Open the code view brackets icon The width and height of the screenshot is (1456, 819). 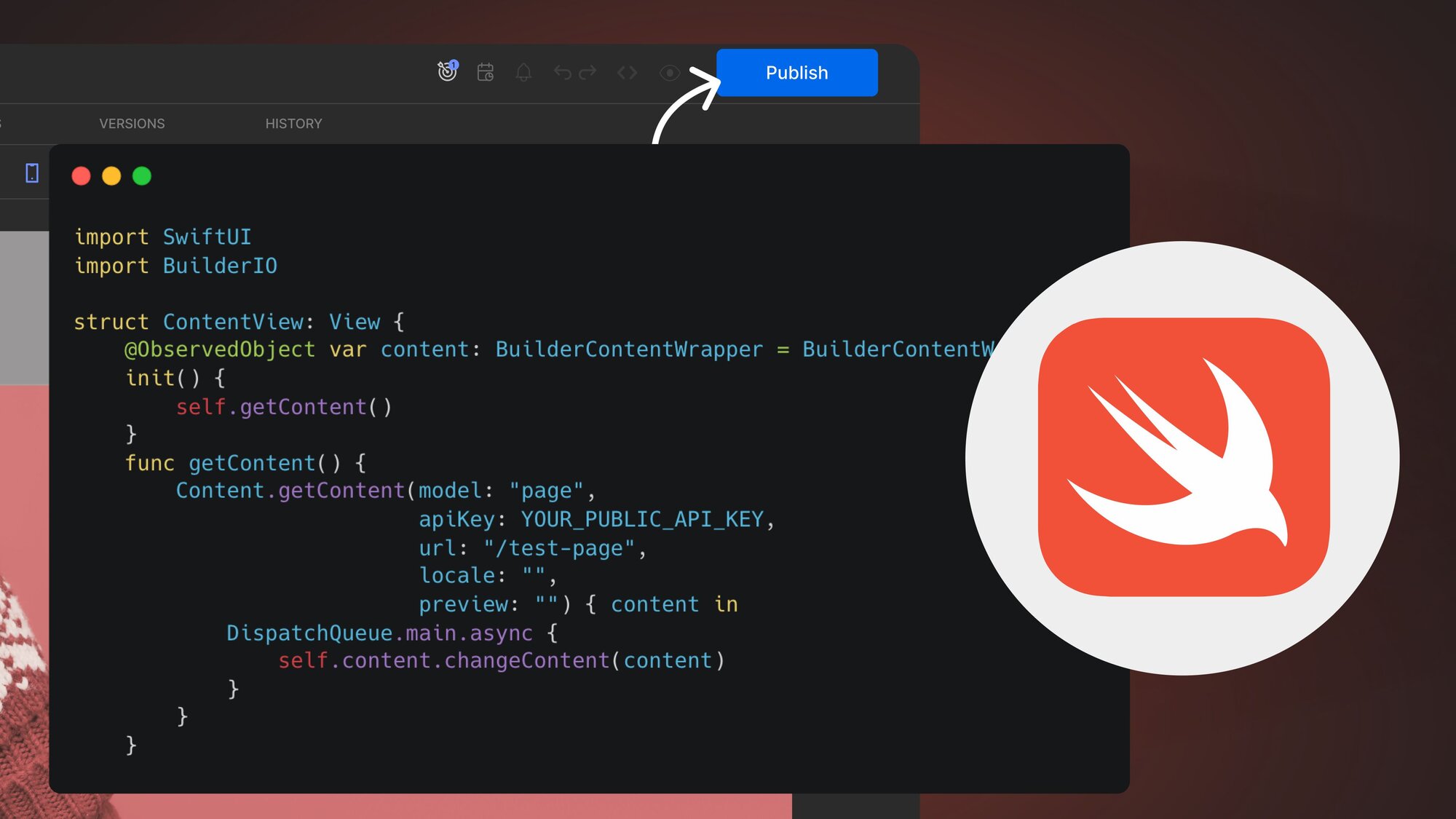click(x=627, y=72)
